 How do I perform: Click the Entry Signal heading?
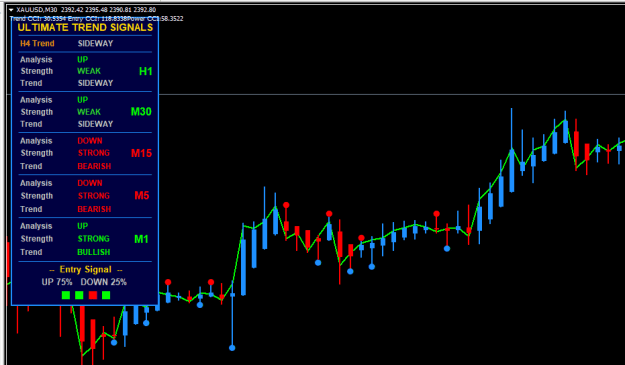85,269
